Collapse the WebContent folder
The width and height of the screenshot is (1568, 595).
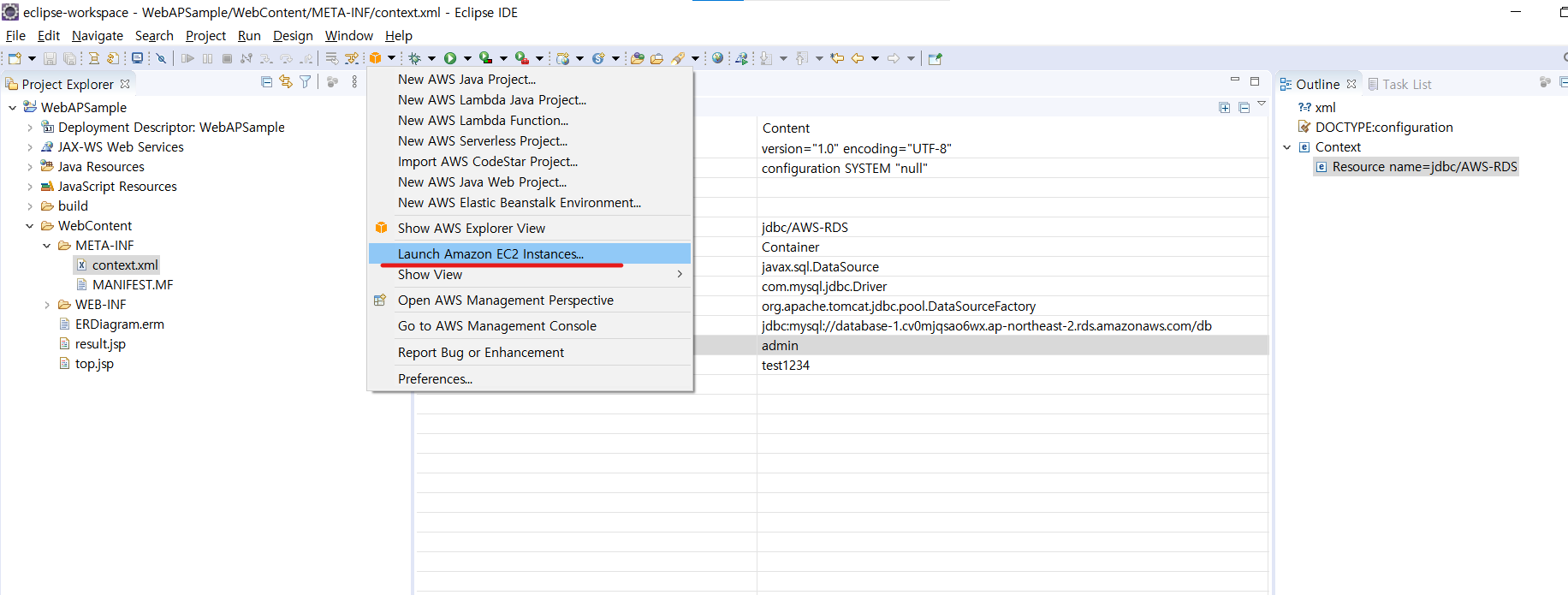(30, 226)
